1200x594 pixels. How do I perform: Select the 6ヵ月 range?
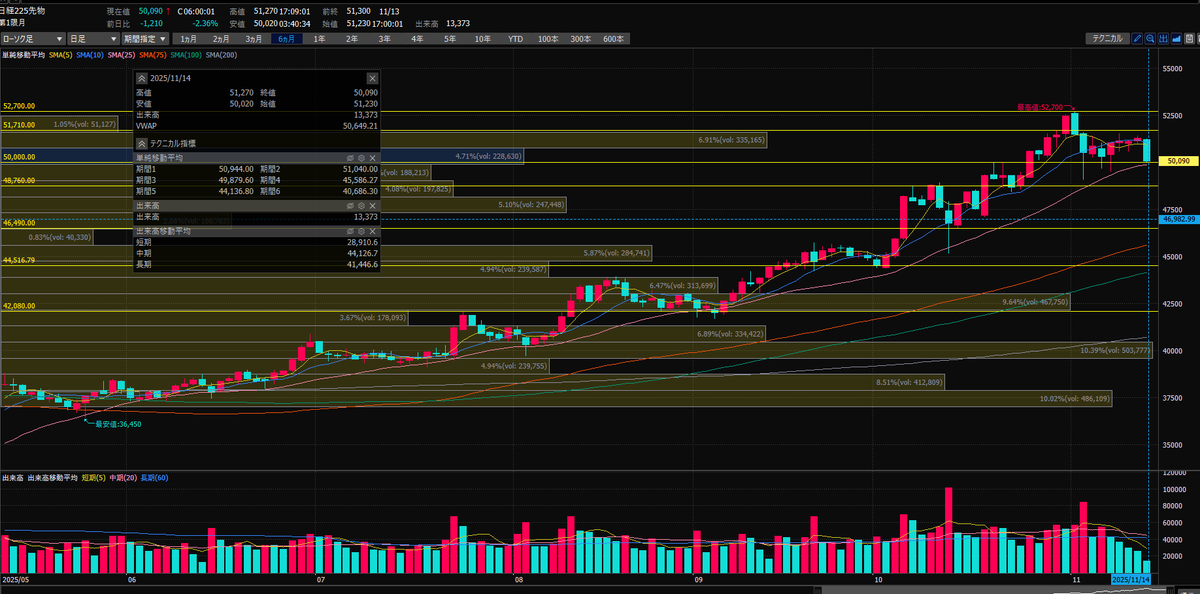(x=287, y=39)
